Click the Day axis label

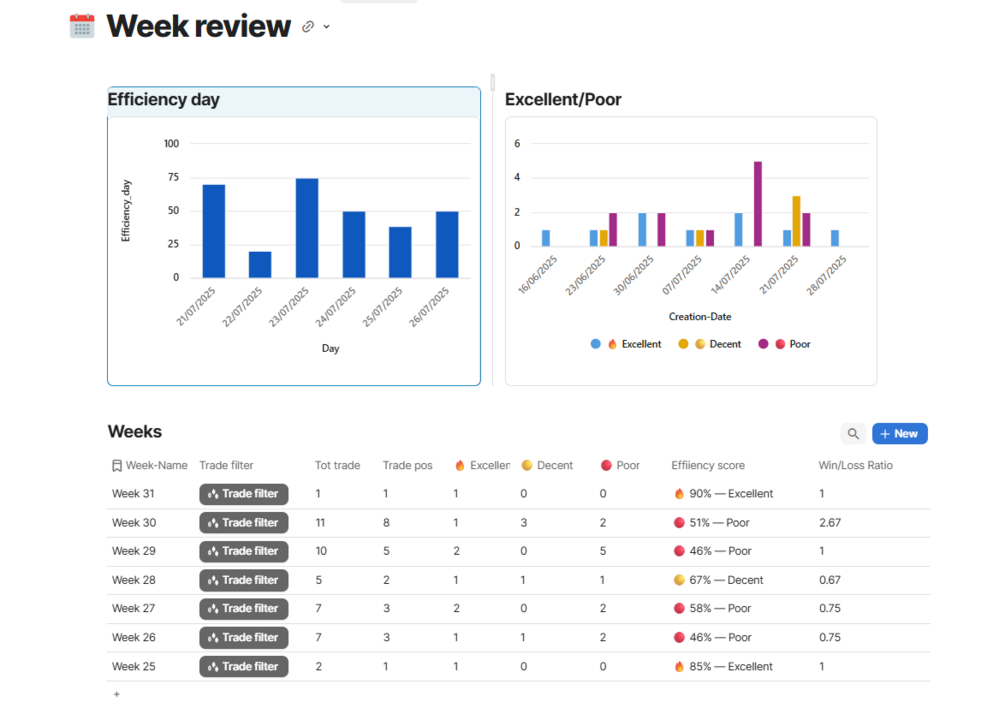[x=330, y=349]
